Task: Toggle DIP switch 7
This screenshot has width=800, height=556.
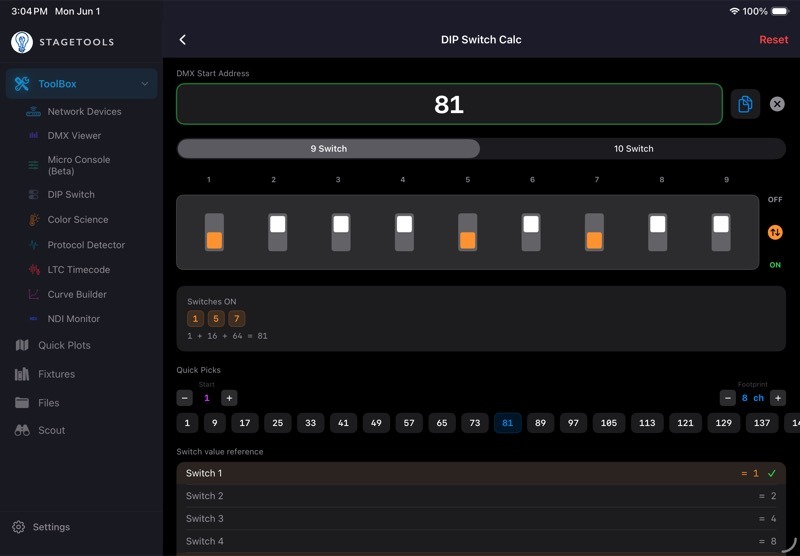Action: (x=594, y=232)
